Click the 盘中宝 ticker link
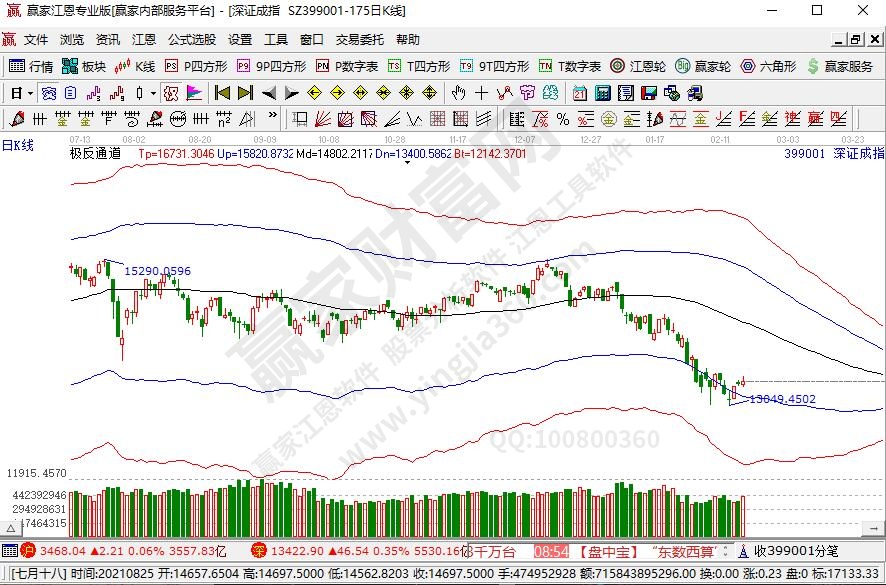 pos(609,551)
